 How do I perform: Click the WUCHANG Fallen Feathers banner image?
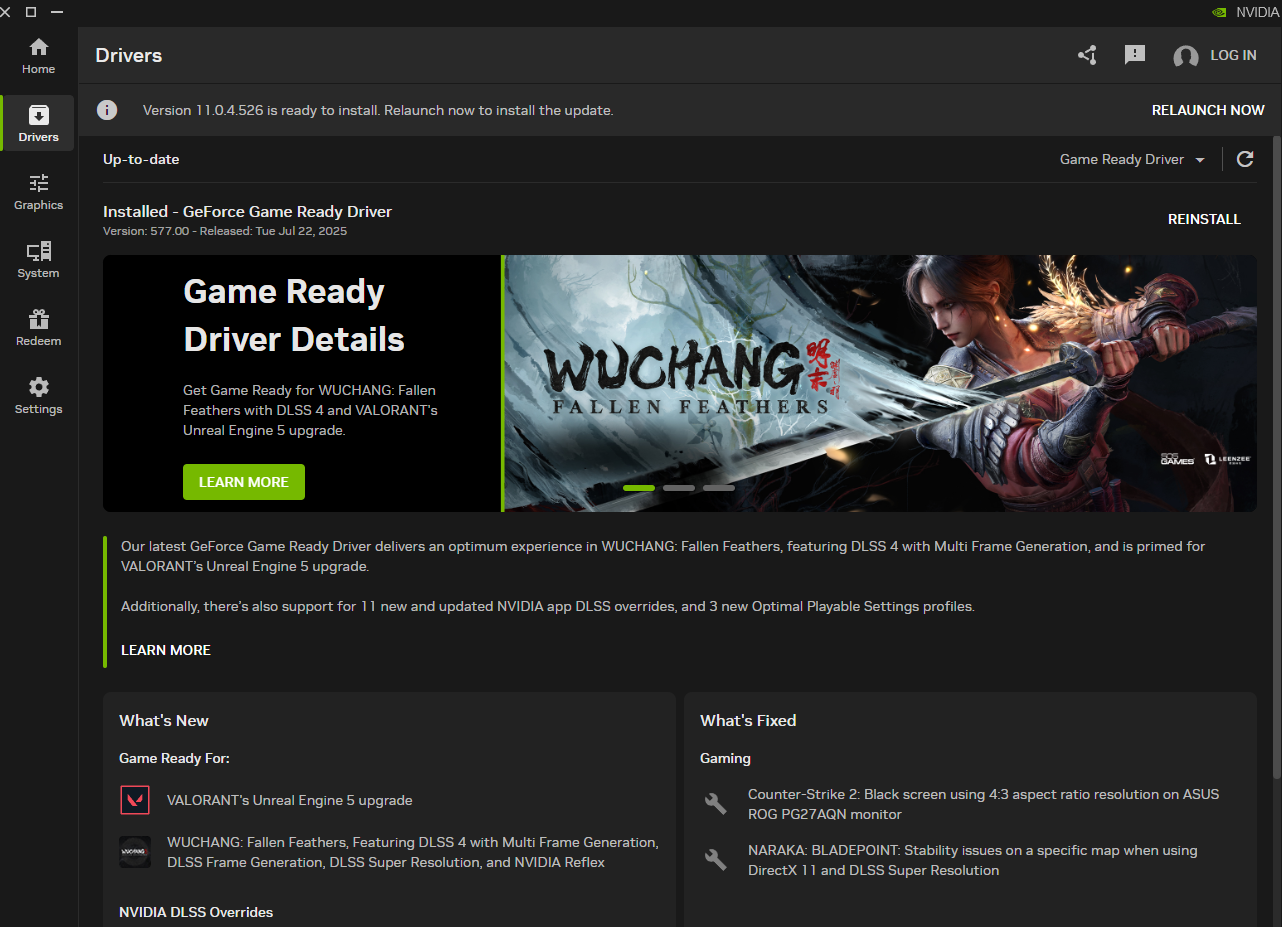[x=880, y=383]
